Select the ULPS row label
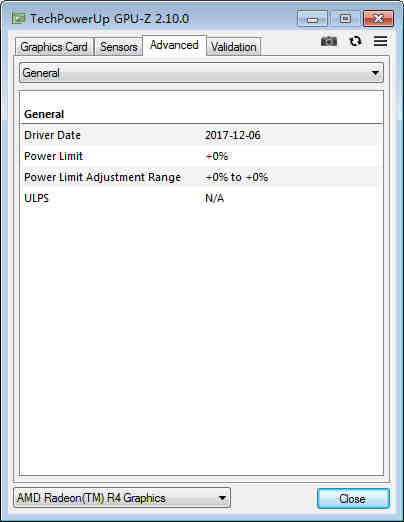Image resolution: width=404 pixels, height=522 pixels. (x=36, y=198)
